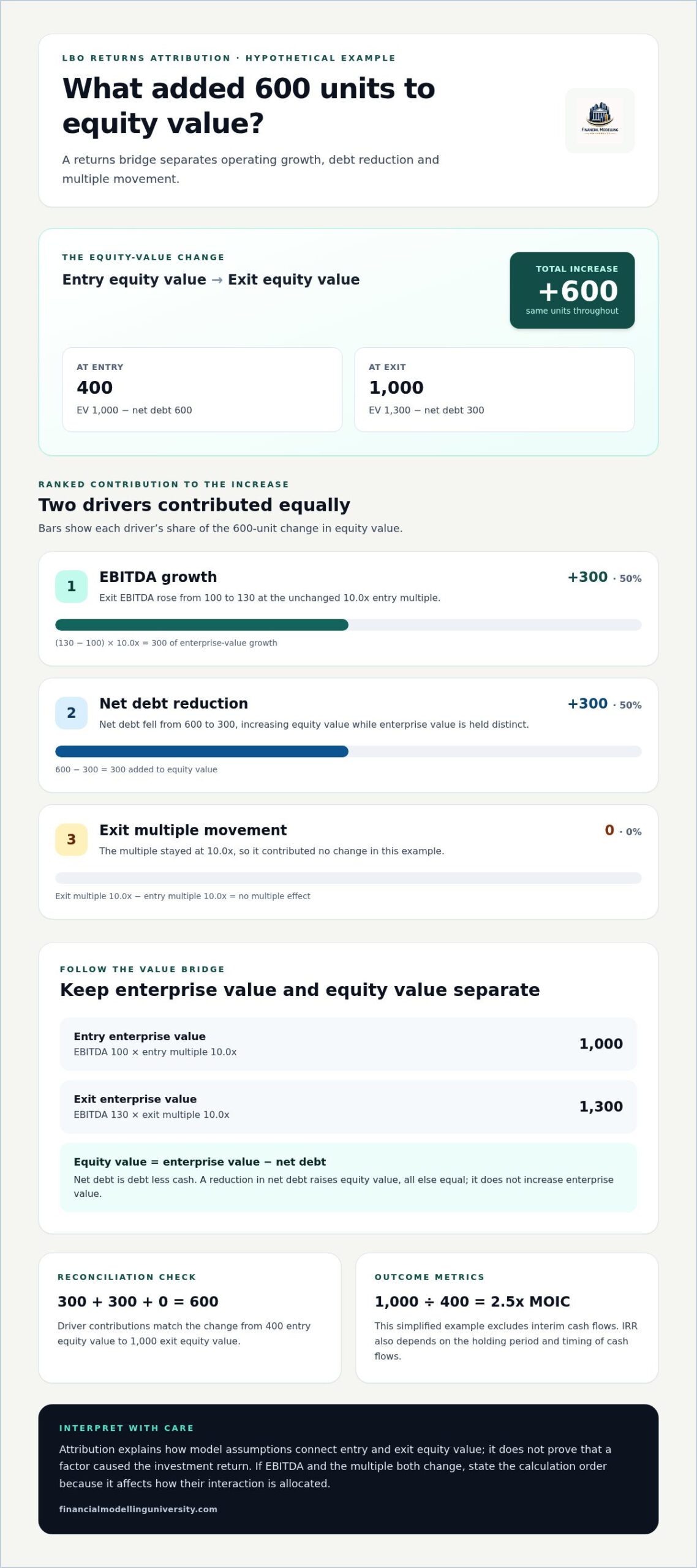This screenshot has height=1568, width=697.
Task: Click 'EBITDA 130 × exit multiple 10.0x' text
Action: click(151, 1115)
